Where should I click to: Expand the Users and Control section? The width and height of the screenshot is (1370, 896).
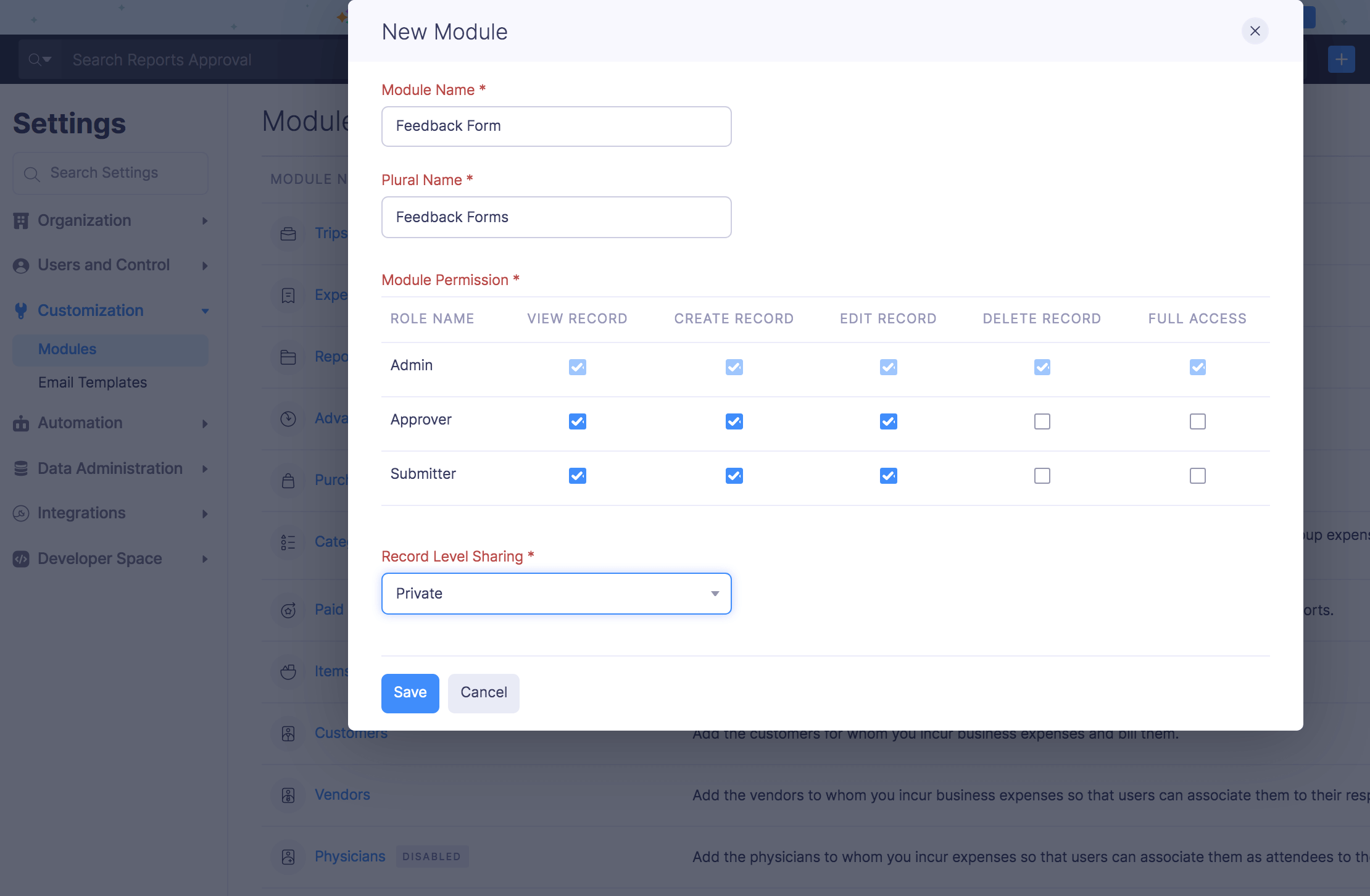(x=205, y=265)
